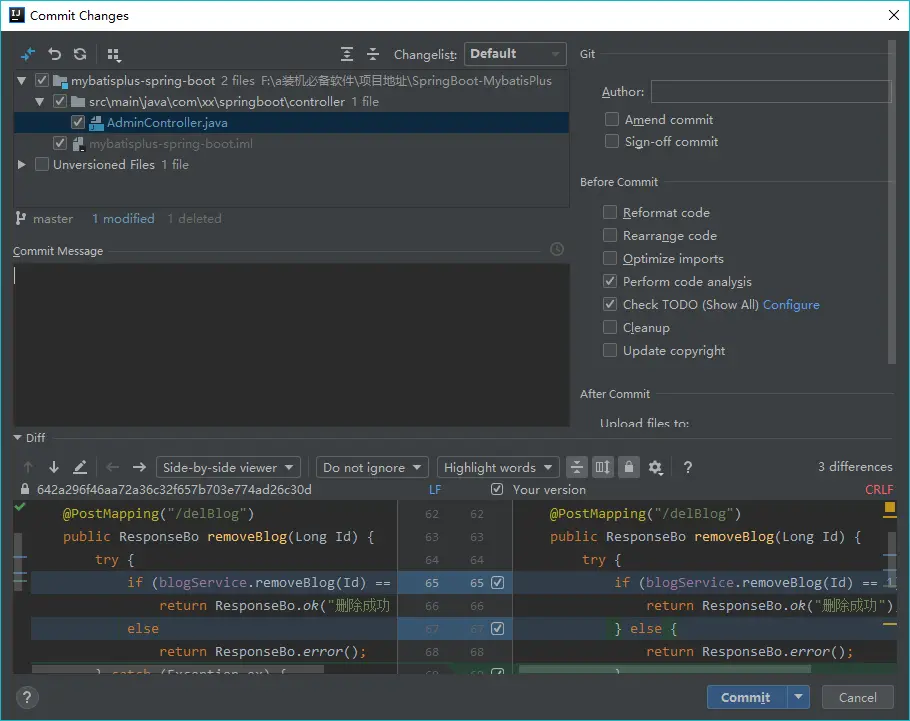Refresh the changes list
Viewport: 910px width, 721px height.
point(80,54)
